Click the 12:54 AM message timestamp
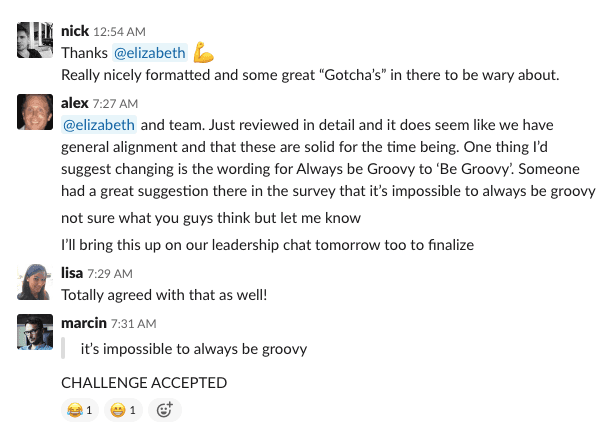Viewport: 616px width, 431px height. pyautogui.click(x=127, y=32)
